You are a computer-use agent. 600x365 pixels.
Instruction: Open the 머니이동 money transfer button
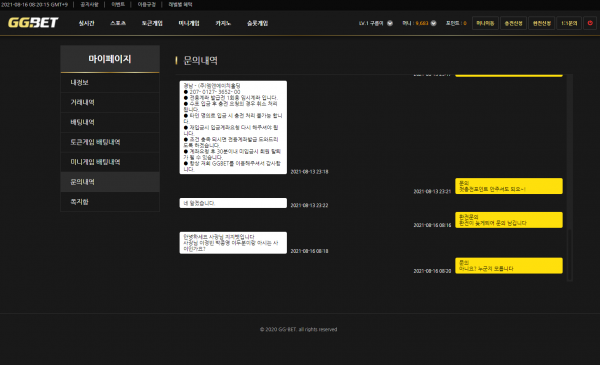coord(485,23)
